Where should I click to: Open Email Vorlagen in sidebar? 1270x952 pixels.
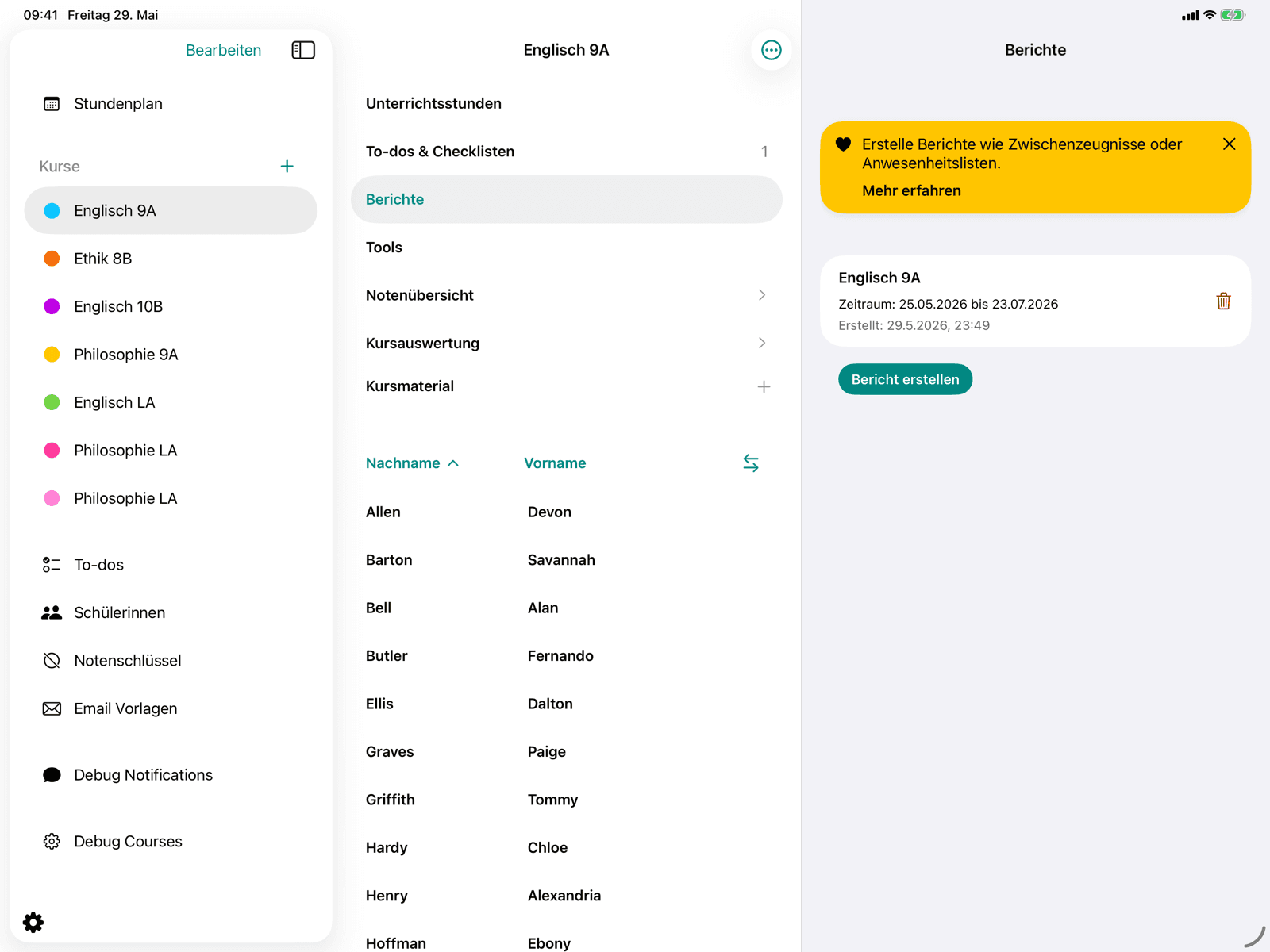171,709
